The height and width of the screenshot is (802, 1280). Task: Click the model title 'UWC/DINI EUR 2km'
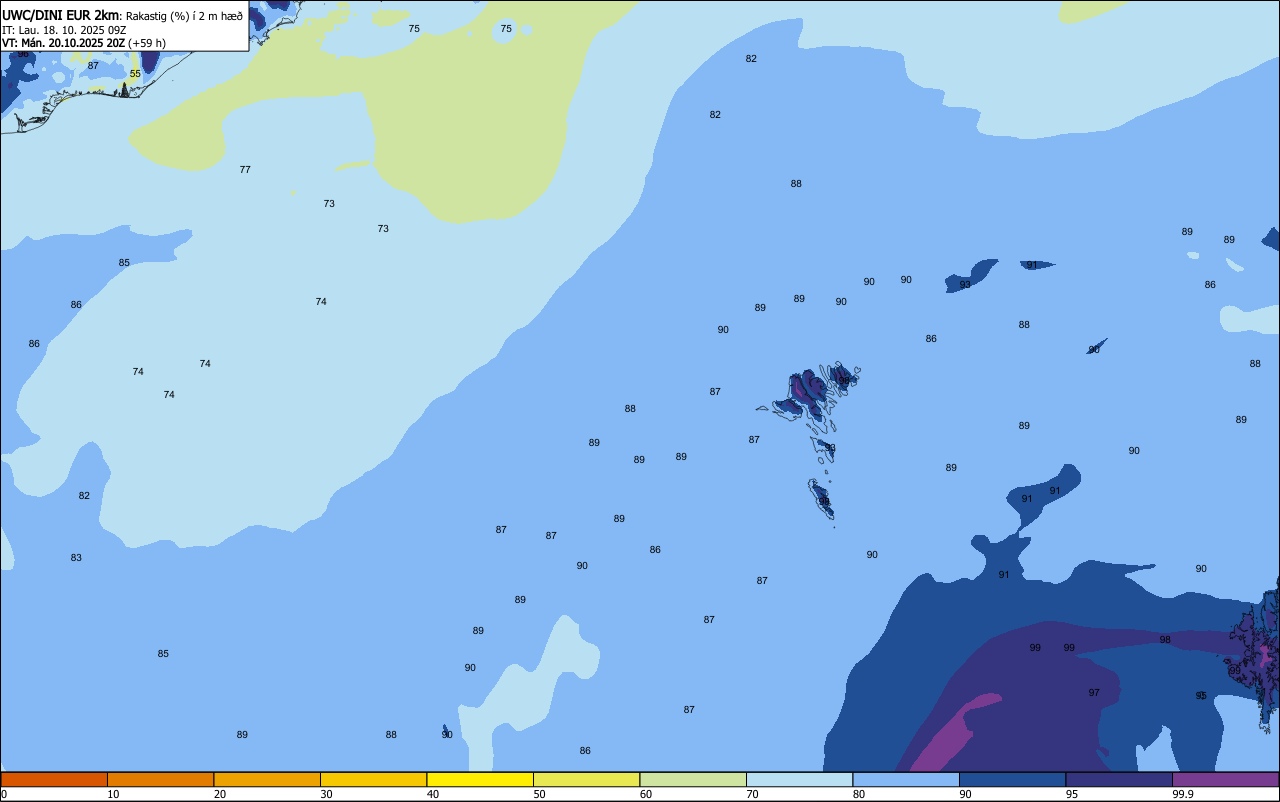tap(60, 15)
